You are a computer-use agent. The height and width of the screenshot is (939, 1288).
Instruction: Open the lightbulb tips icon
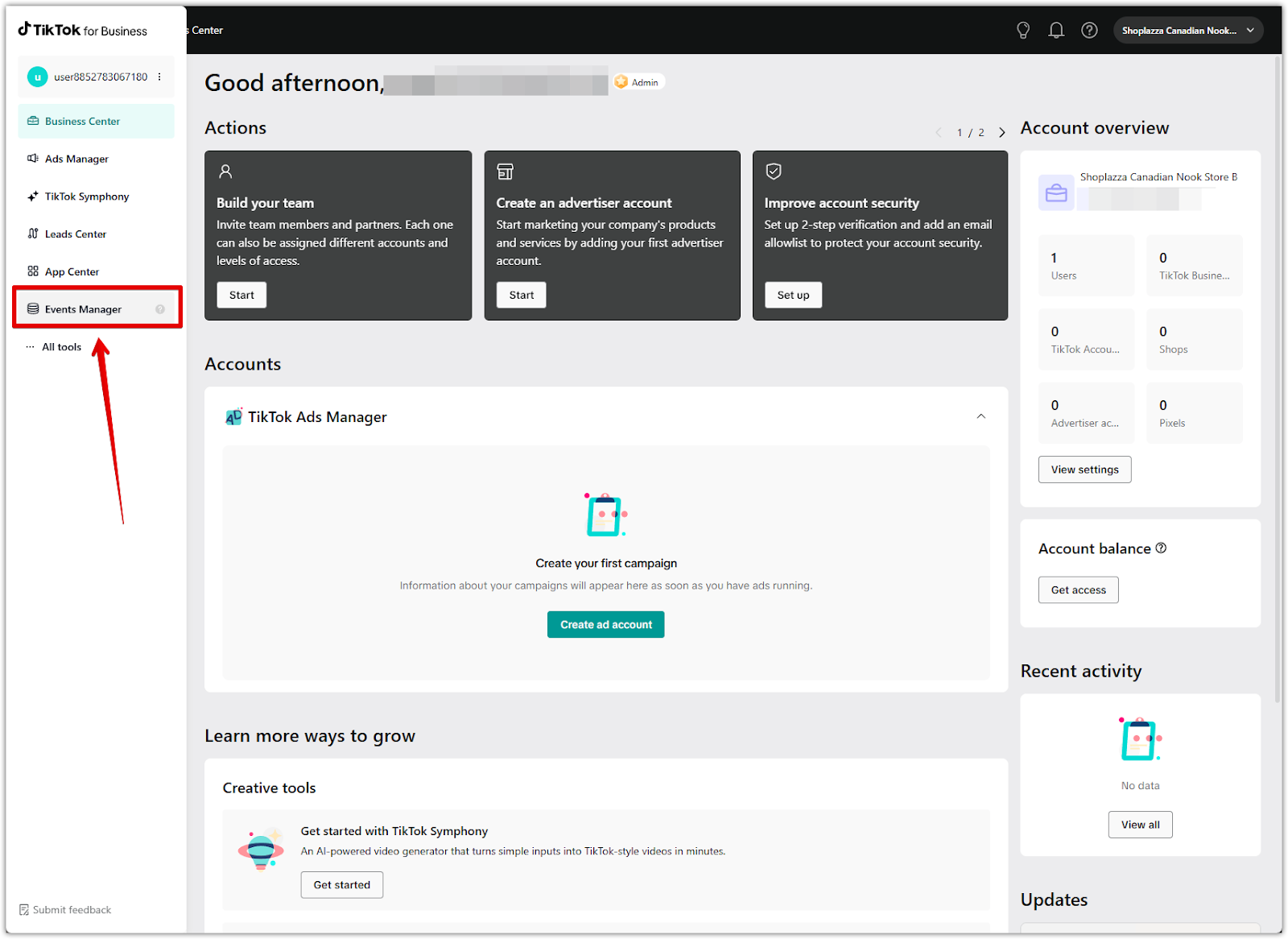[1023, 31]
